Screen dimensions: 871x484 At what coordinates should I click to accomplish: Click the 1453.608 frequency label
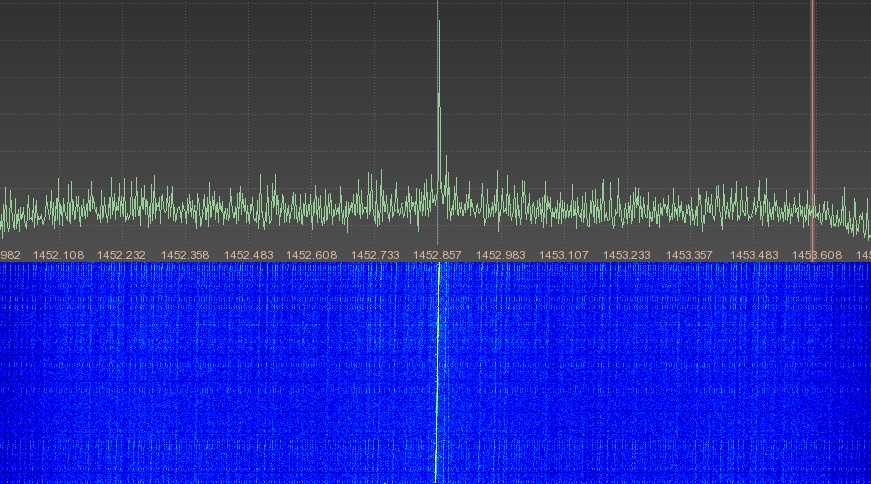pos(816,255)
